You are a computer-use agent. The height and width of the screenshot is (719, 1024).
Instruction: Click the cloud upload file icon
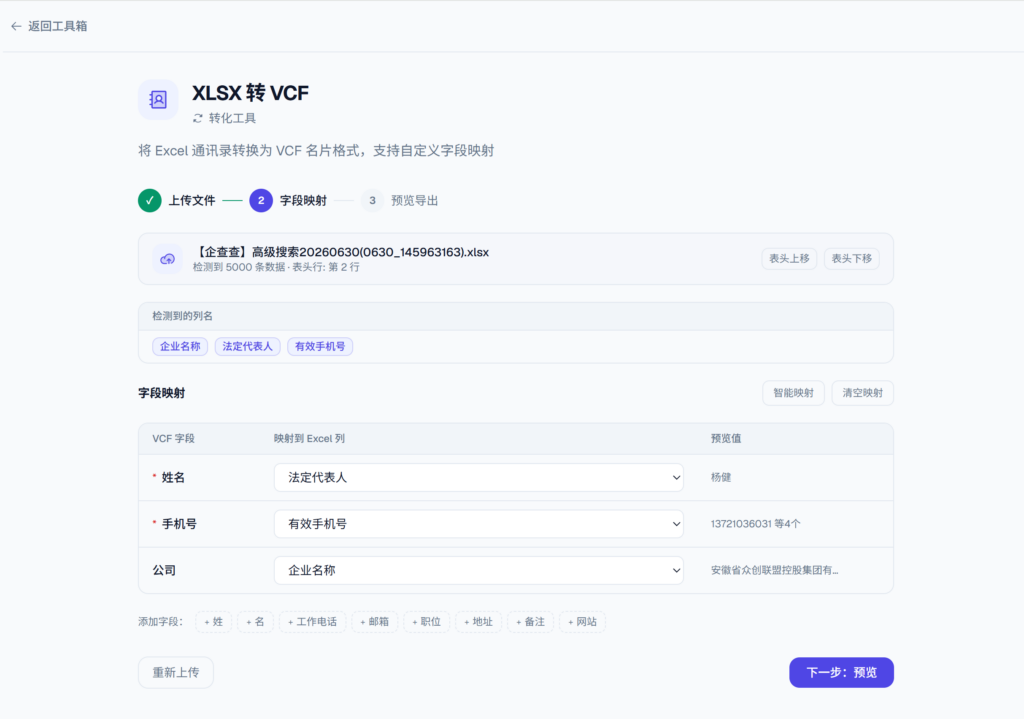coord(168,259)
